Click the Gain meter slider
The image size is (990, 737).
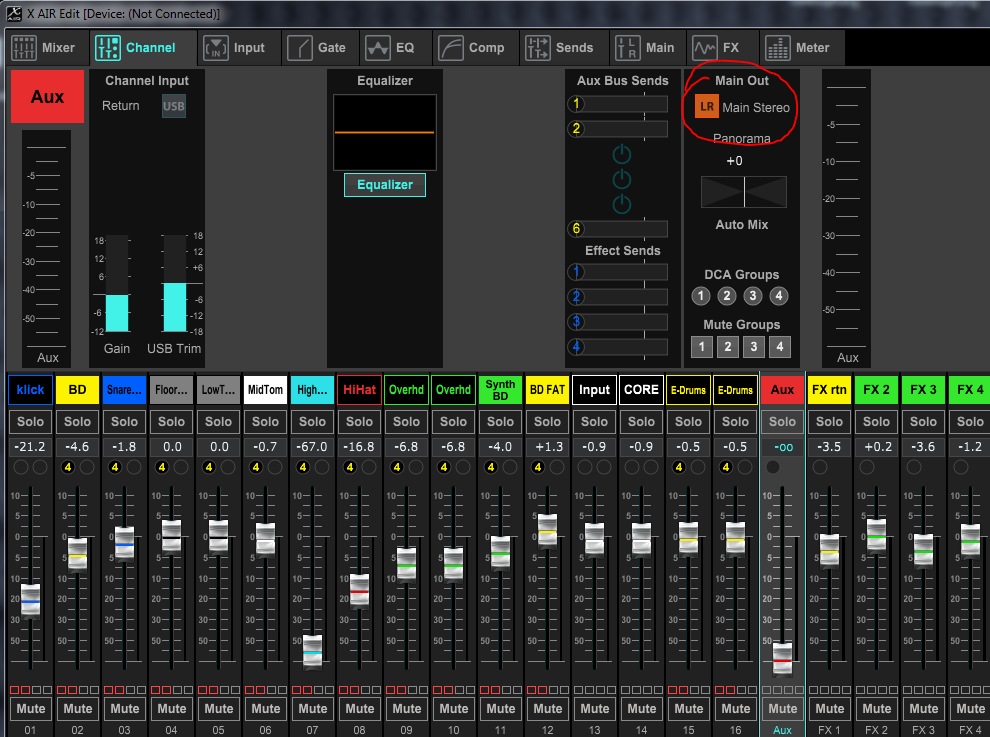click(x=117, y=284)
